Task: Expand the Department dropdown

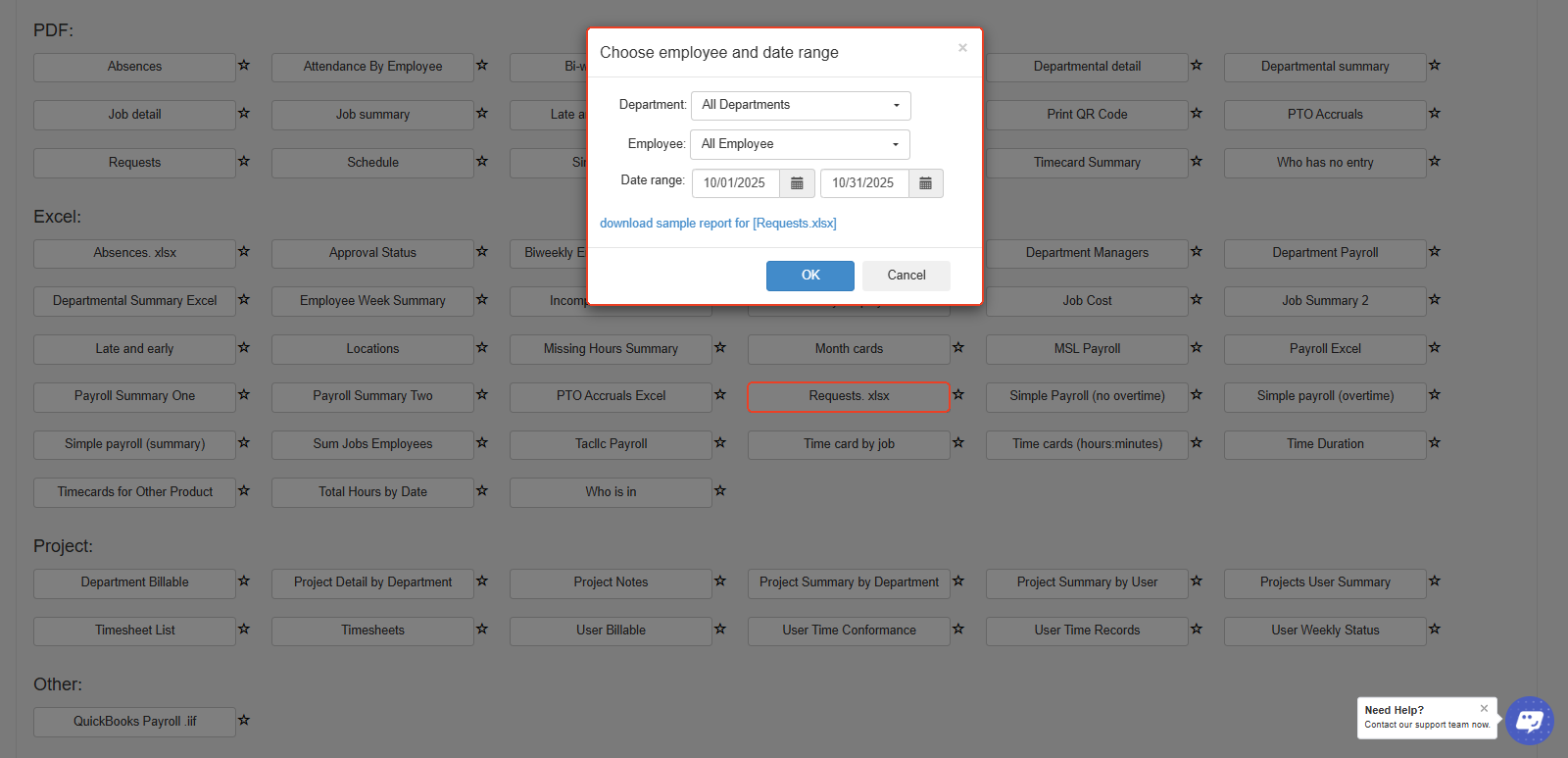Action: 801,105
